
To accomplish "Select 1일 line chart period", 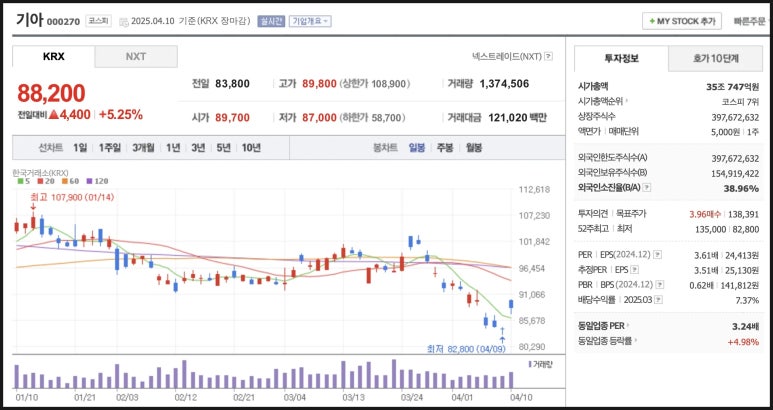I will click(x=80, y=147).
